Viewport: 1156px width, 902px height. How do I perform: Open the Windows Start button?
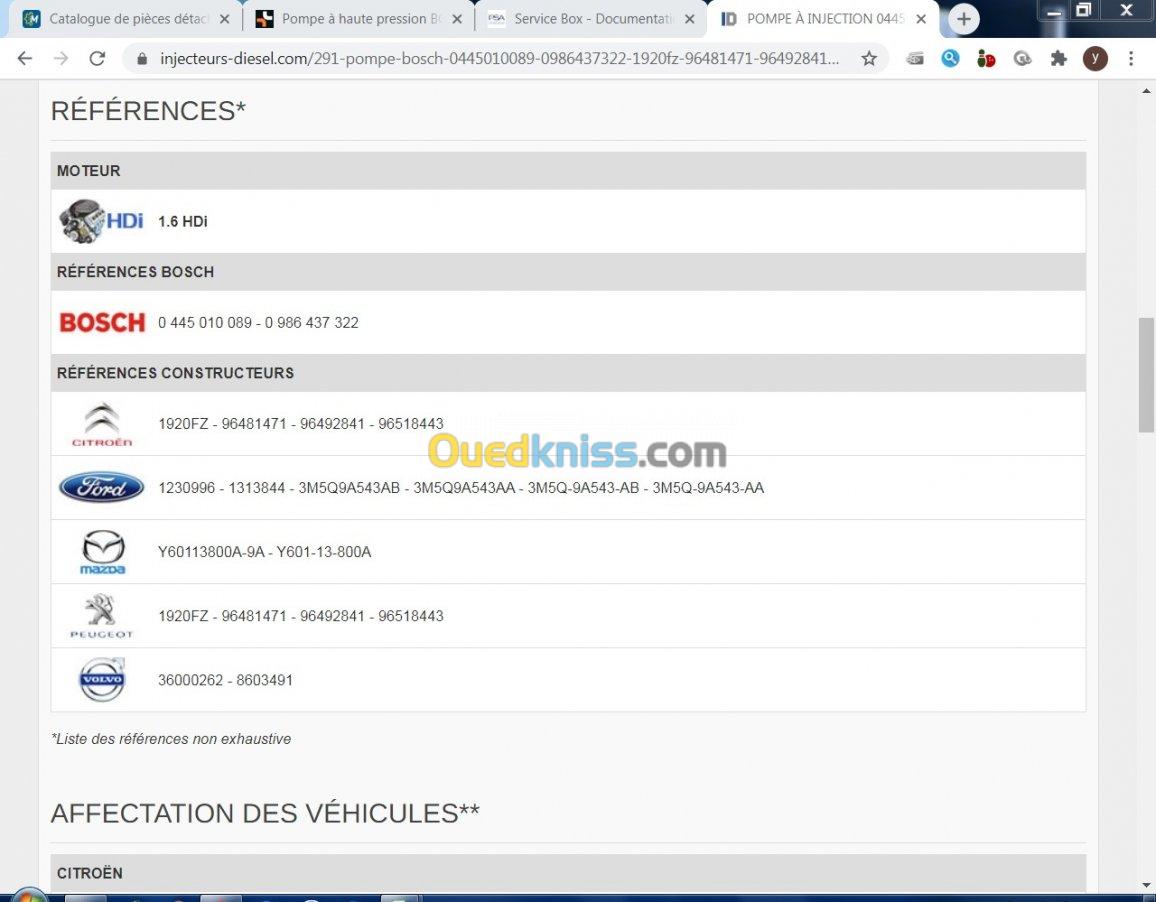pyautogui.click(x=28, y=895)
